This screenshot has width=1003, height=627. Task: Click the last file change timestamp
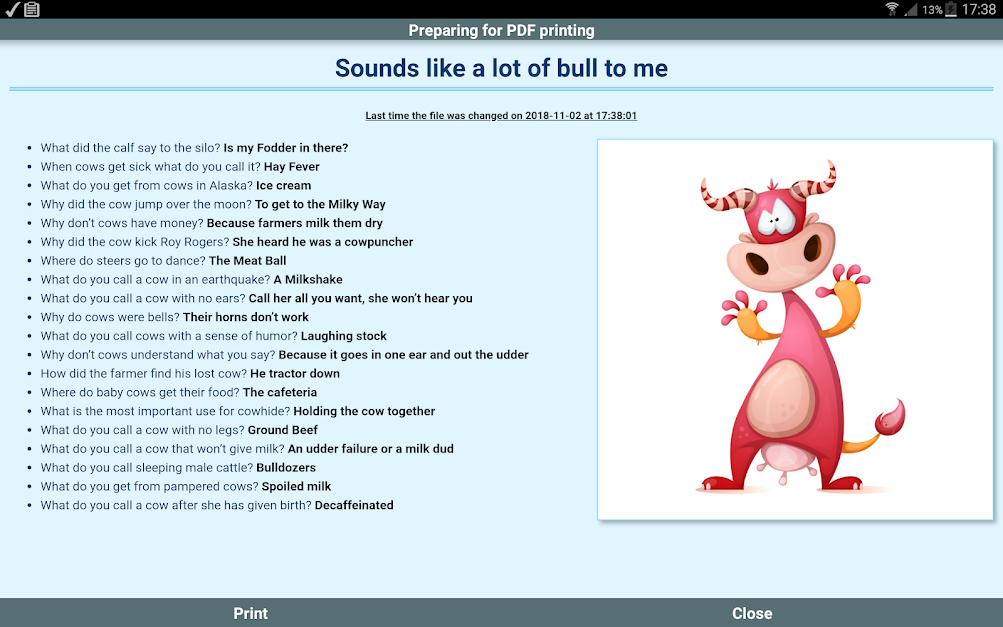[501, 116]
